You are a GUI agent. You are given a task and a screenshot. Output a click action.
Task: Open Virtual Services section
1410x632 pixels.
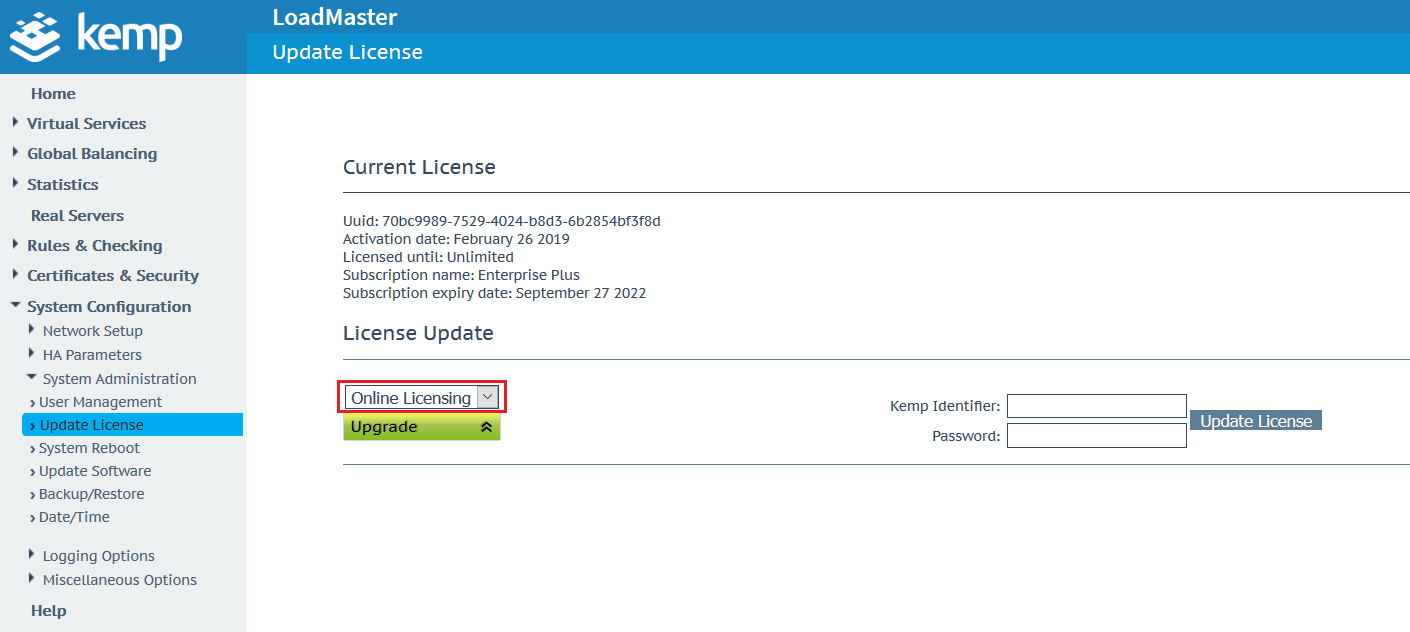pyautogui.click(x=86, y=124)
